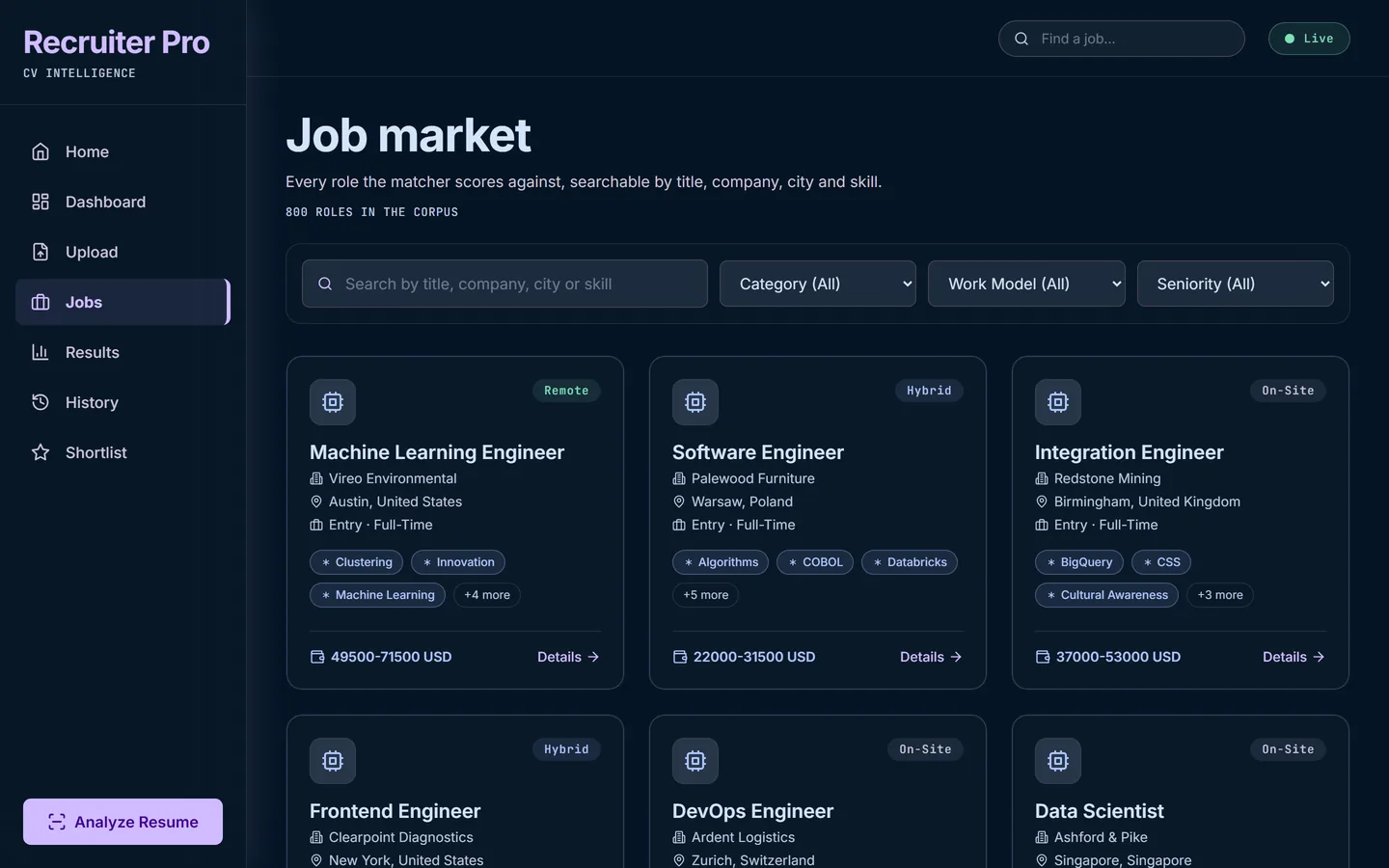Go to Home in sidebar
The height and width of the screenshot is (868, 1389).
coord(123,151)
